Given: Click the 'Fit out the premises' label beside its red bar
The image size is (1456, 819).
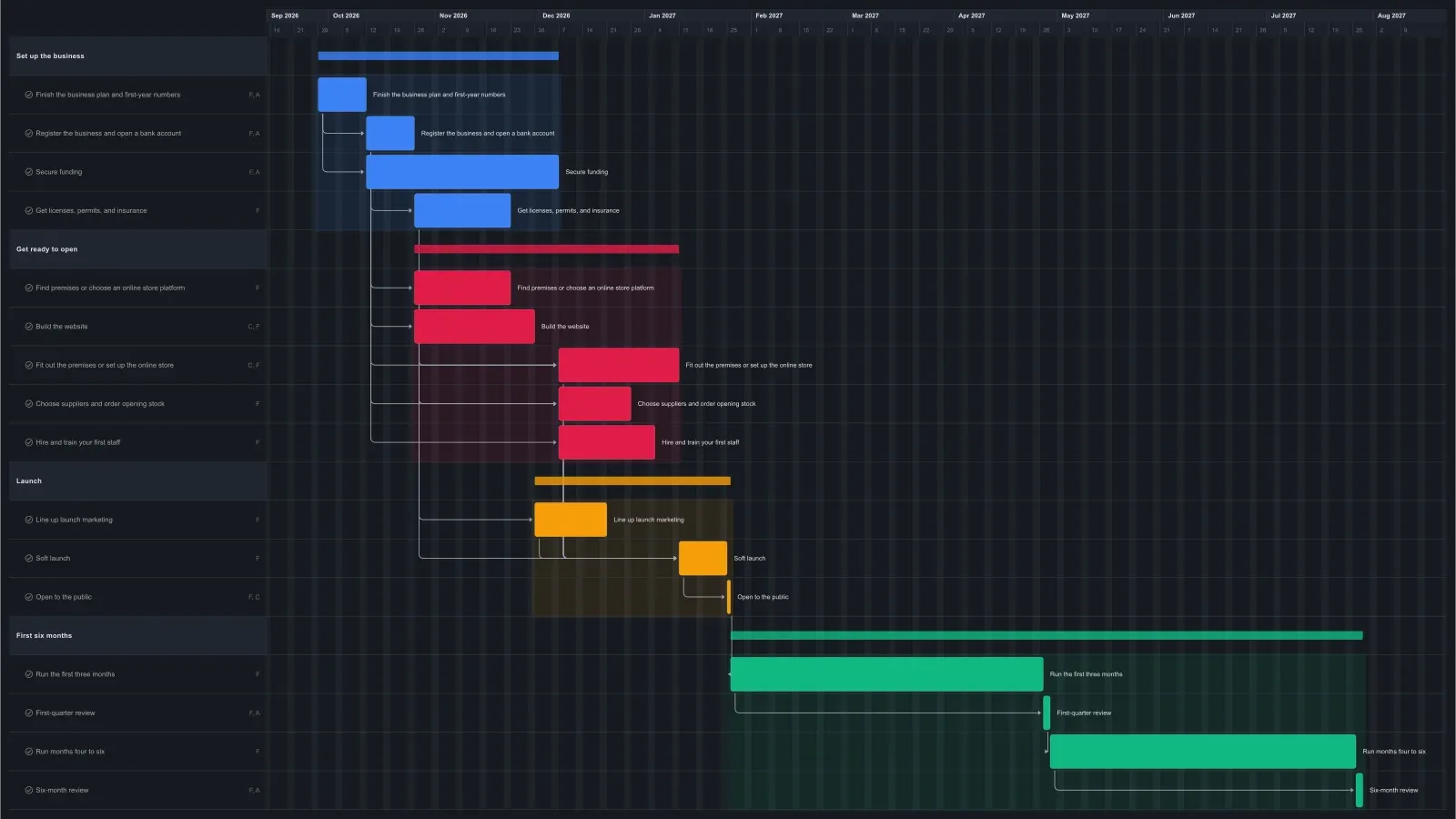Looking at the screenshot, I should tap(749, 366).
